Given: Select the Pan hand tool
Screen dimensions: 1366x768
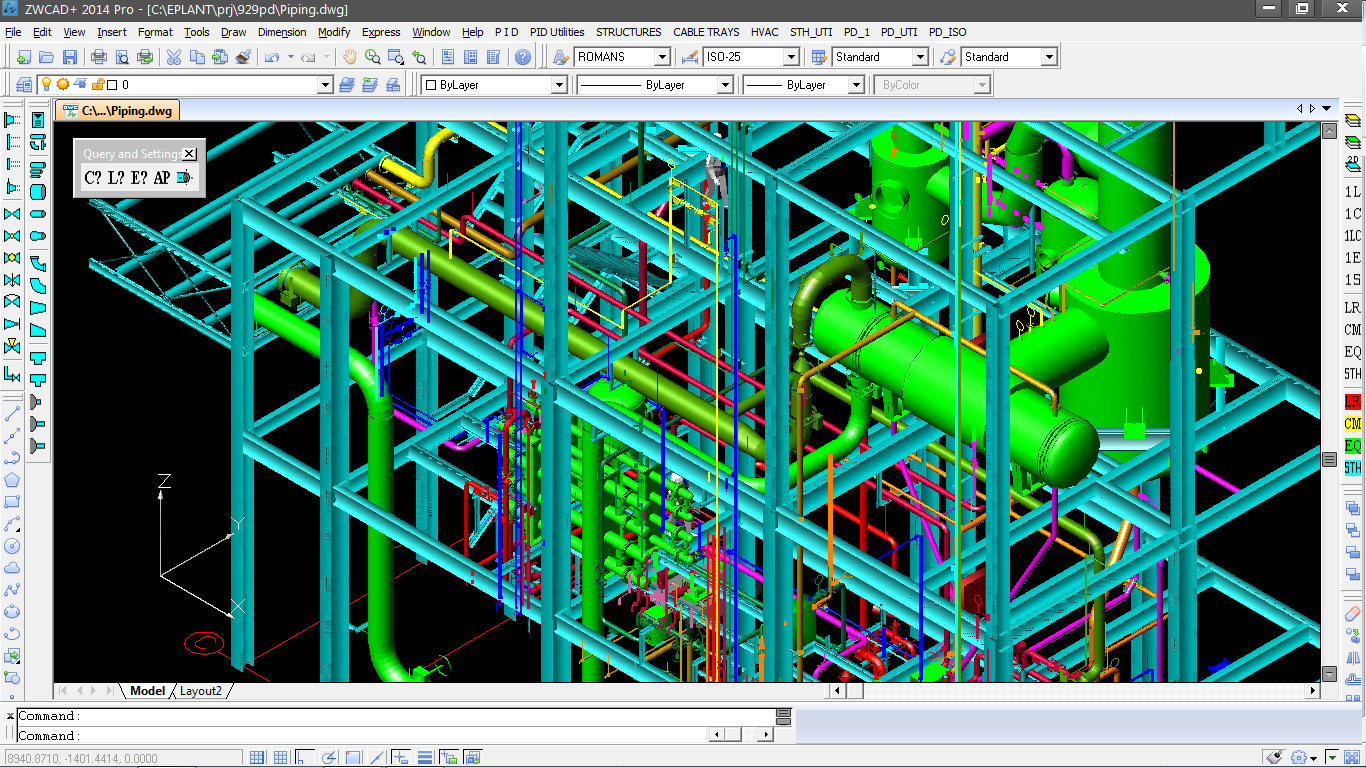Looking at the screenshot, I should point(350,57).
